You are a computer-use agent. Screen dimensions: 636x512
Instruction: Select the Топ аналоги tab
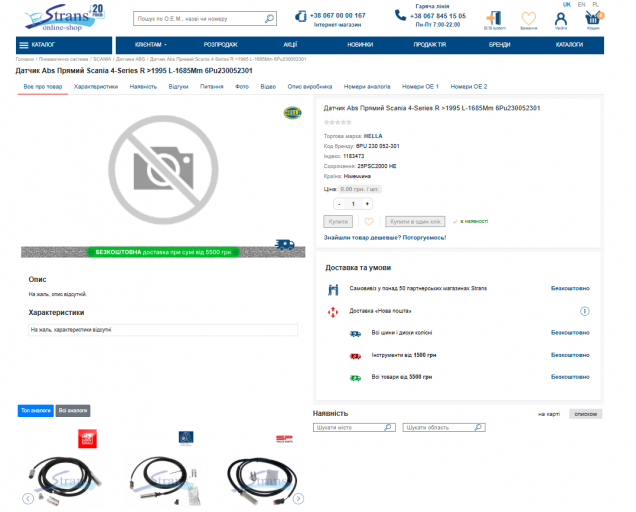(x=36, y=411)
